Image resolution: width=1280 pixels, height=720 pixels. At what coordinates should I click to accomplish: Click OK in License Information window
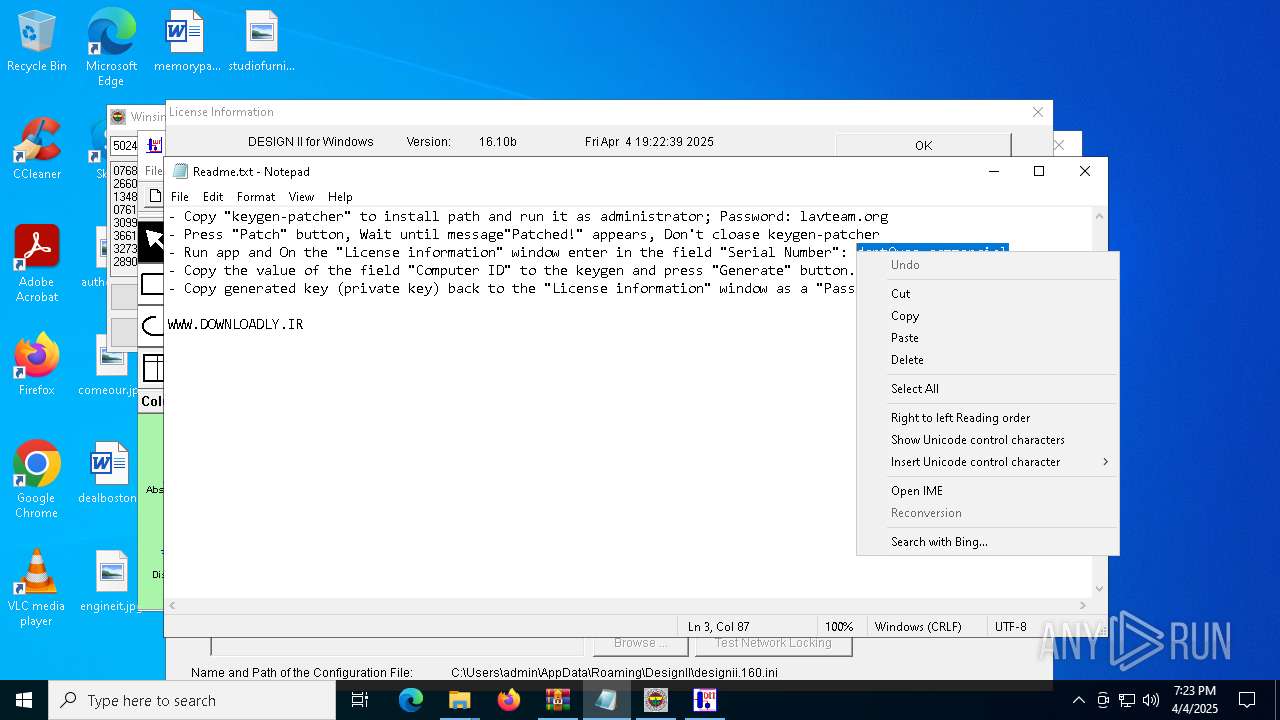[x=923, y=145]
